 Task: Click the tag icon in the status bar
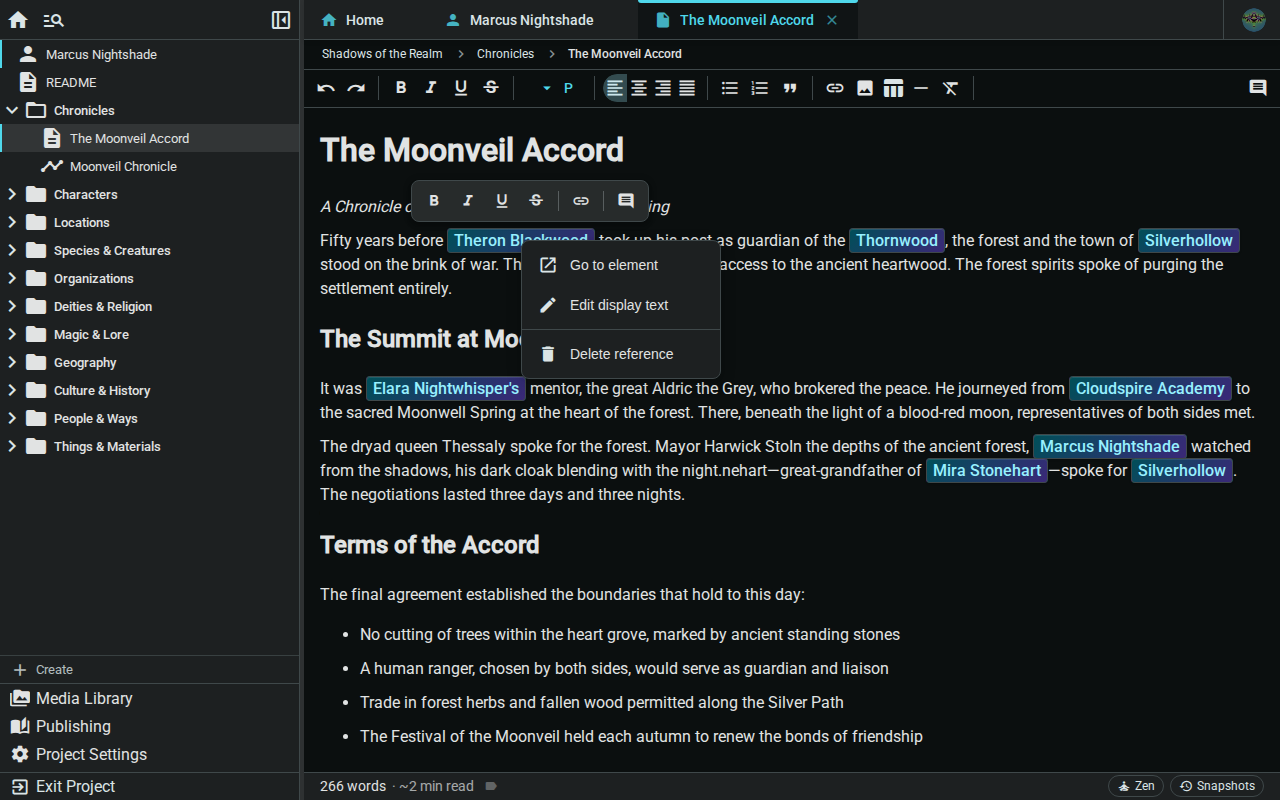click(491, 786)
